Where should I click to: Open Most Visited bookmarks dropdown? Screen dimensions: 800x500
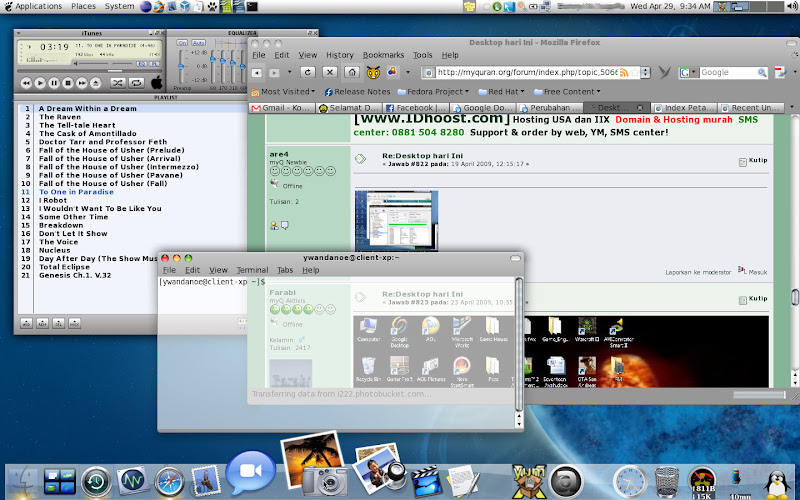[283, 92]
